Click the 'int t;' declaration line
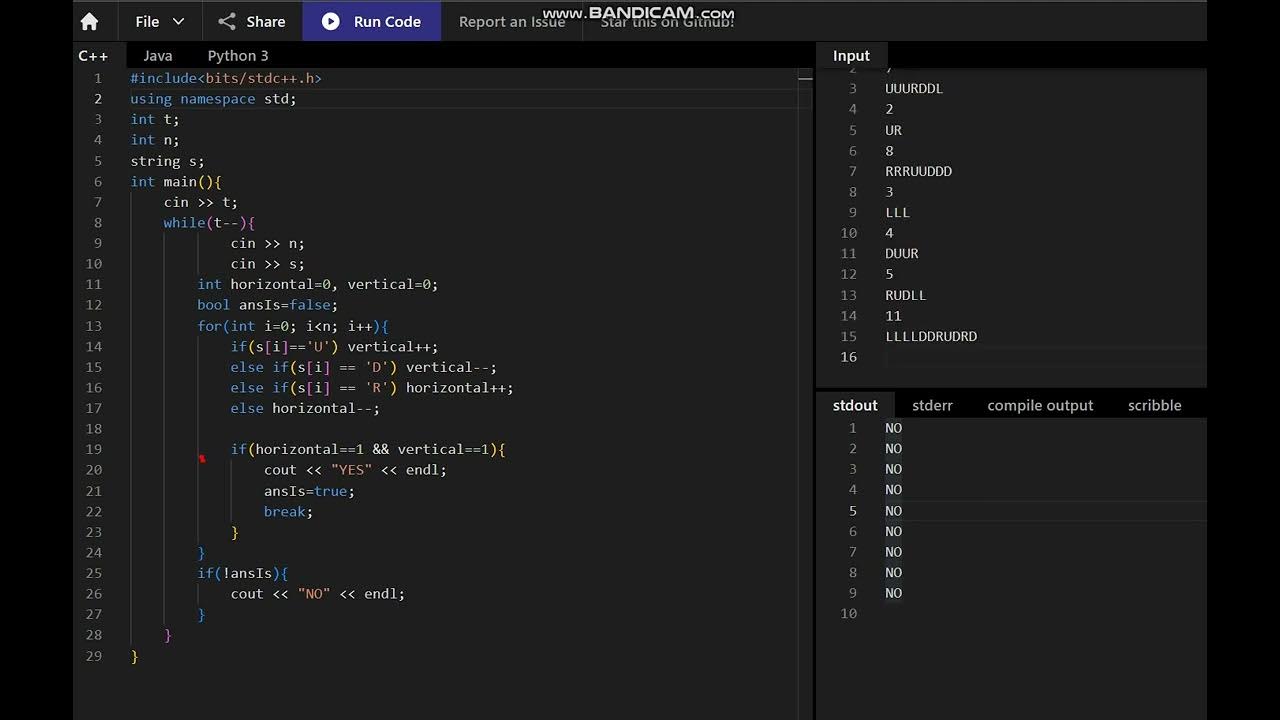This screenshot has height=720, width=1280. [x=155, y=119]
